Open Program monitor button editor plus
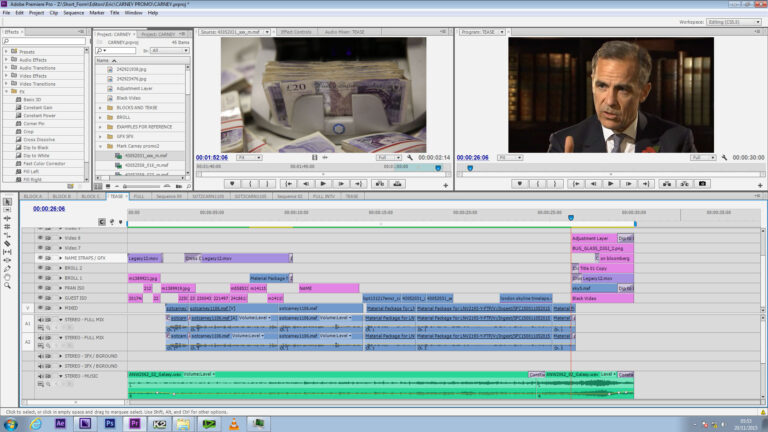Screen dimensions: 768x432 click(x=760, y=185)
